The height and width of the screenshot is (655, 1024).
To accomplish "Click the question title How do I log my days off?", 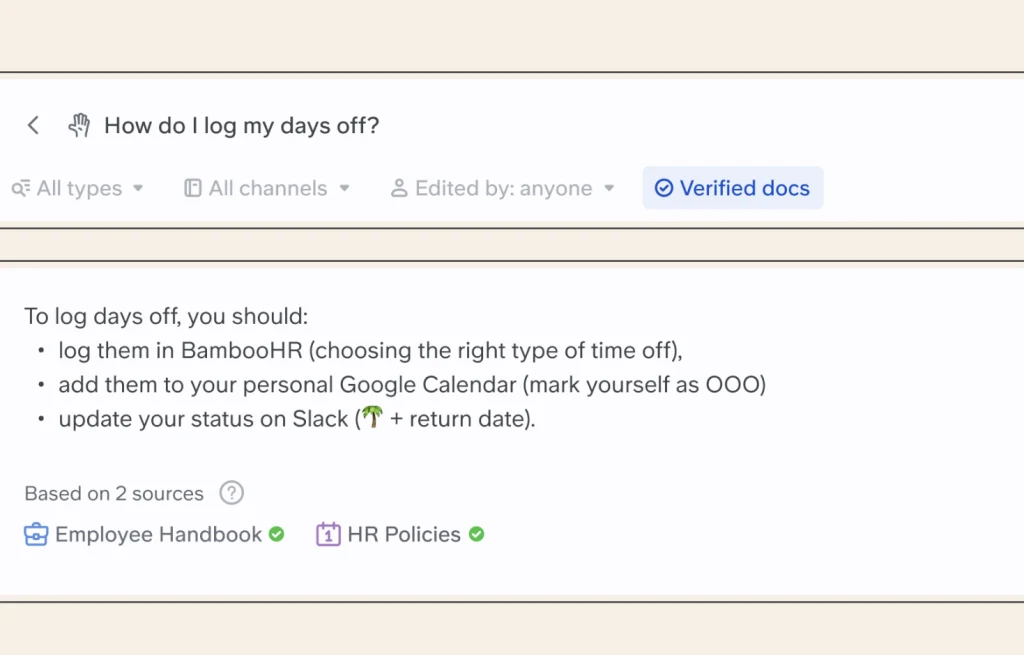I will pos(242,125).
